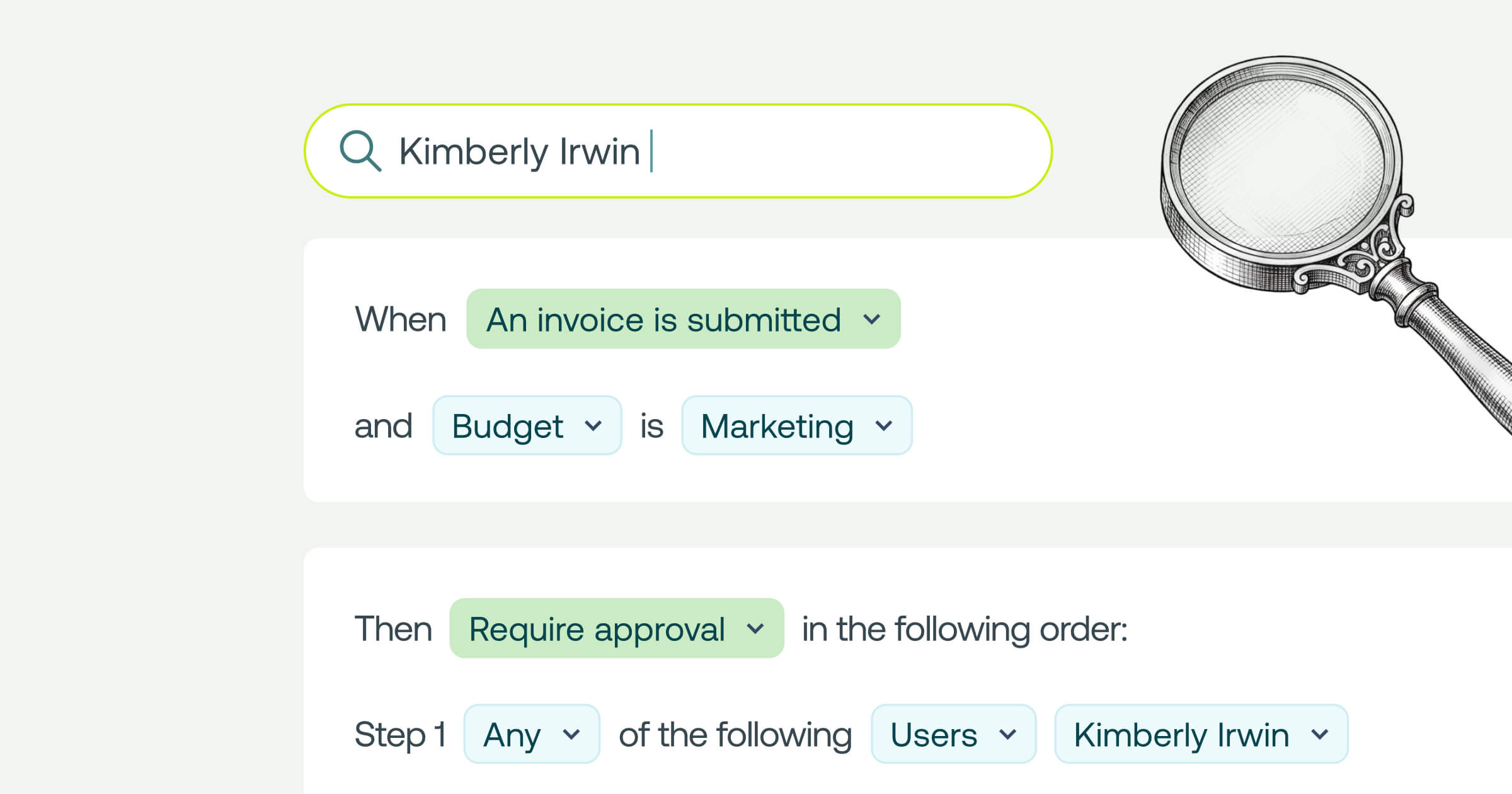Screen dimensions: 1512x794
Task: Open the Marketing value dropdown
Action: (777, 426)
